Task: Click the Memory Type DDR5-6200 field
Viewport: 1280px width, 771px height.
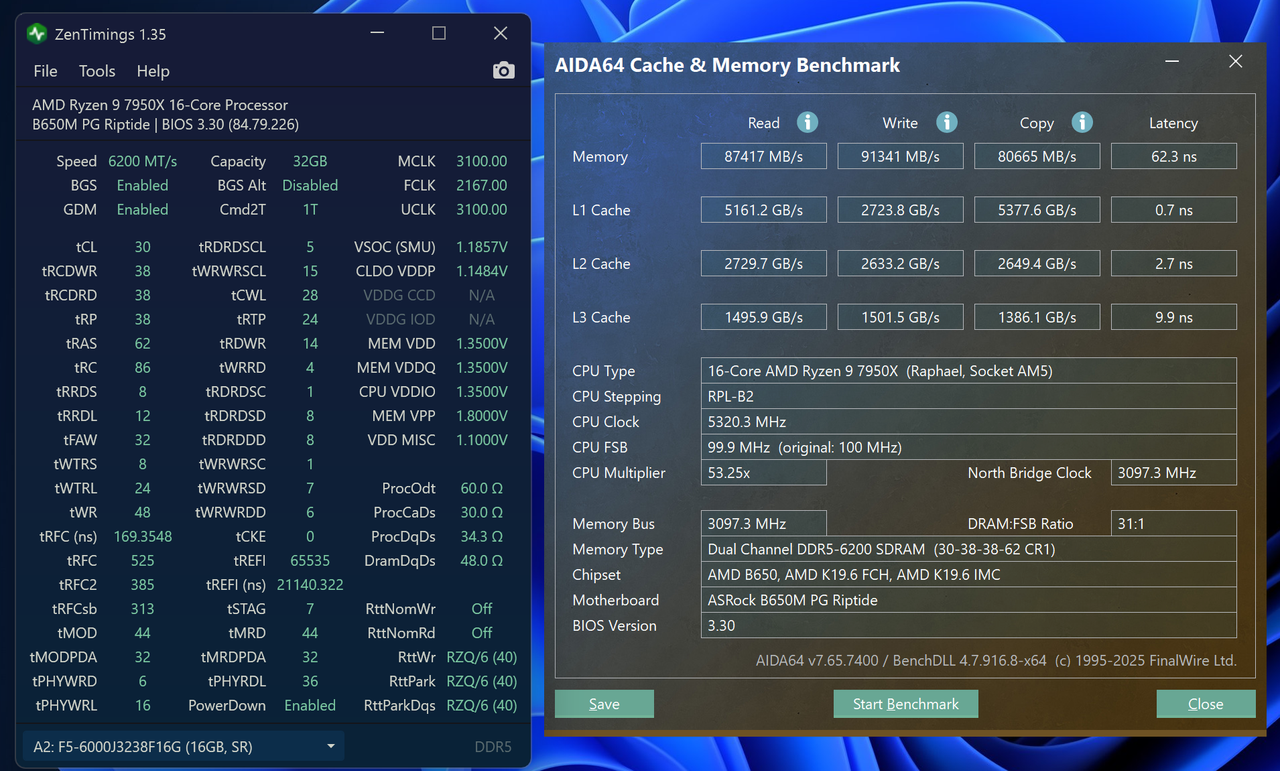Action: coord(969,549)
